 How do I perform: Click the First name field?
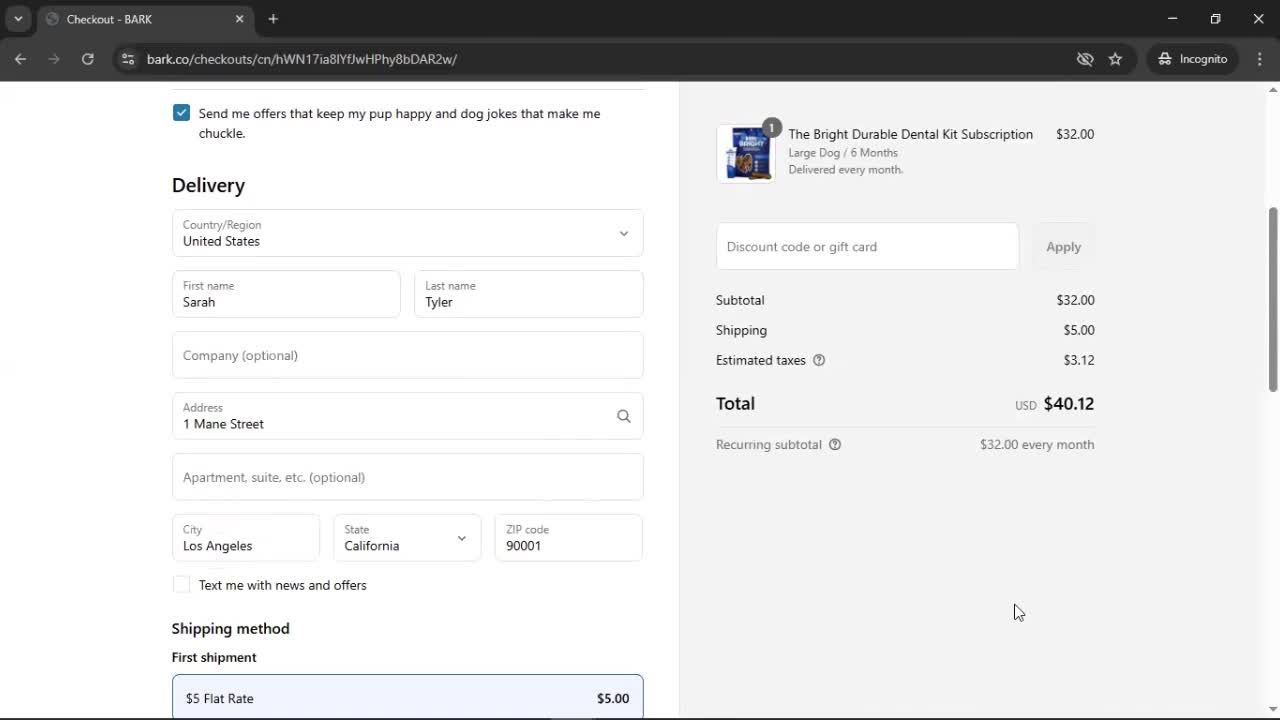[x=286, y=294]
